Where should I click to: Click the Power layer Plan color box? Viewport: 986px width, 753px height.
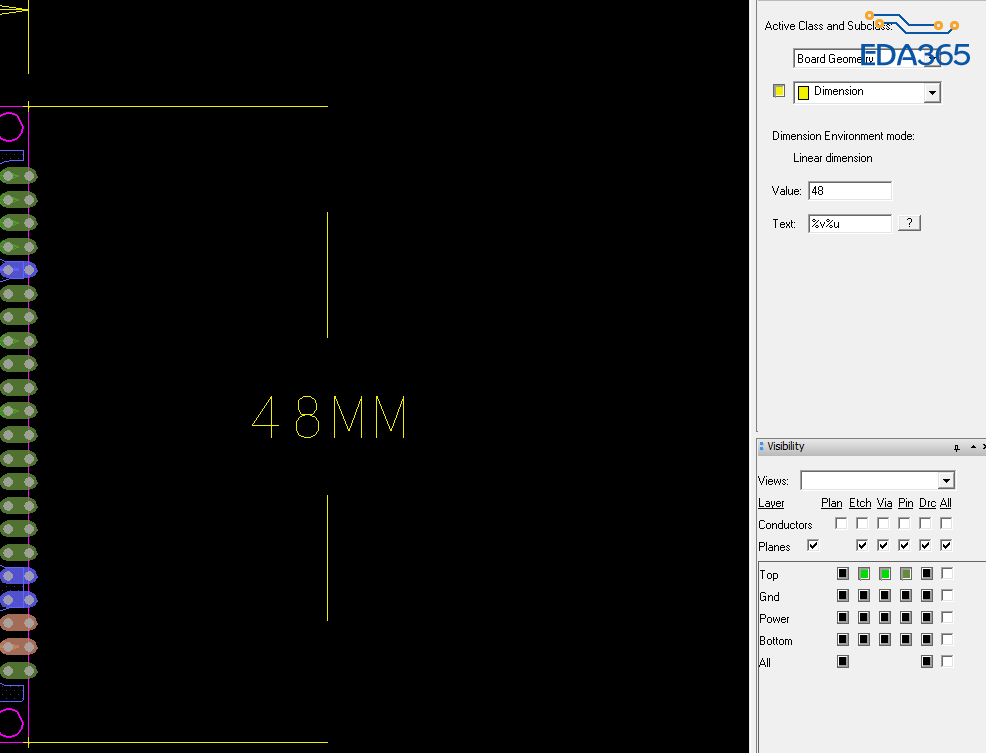pyautogui.click(x=843, y=618)
